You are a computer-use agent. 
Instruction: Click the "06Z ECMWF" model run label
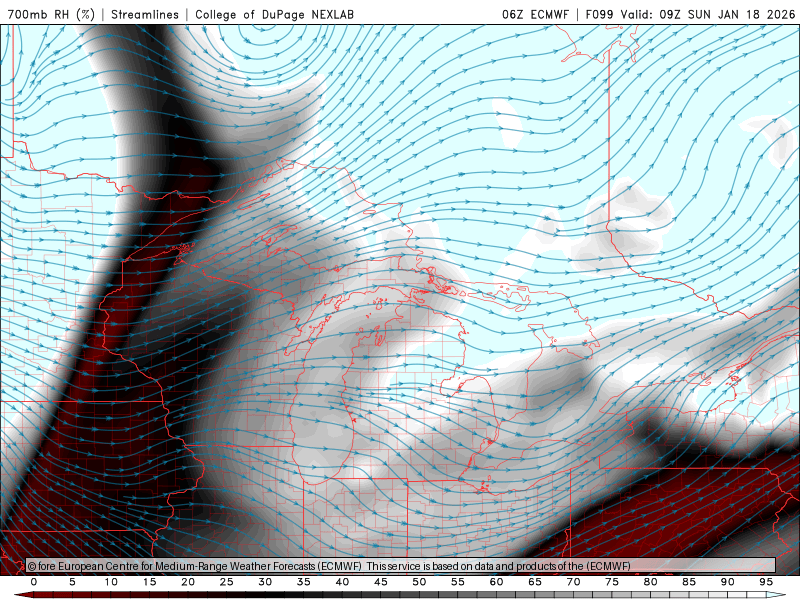click(535, 14)
